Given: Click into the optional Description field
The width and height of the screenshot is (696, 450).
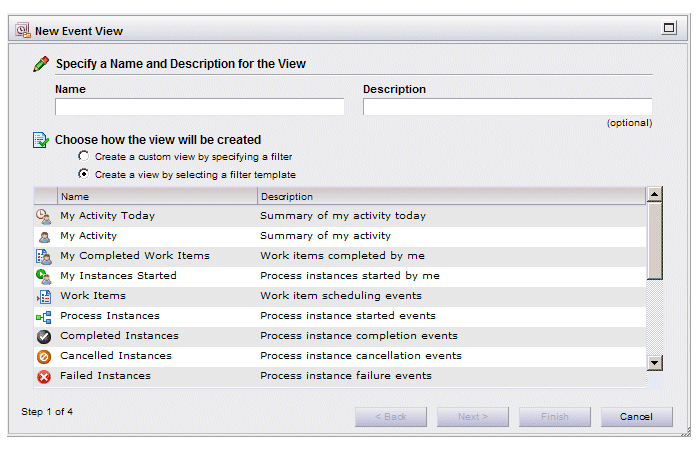Looking at the screenshot, I should point(508,107).
